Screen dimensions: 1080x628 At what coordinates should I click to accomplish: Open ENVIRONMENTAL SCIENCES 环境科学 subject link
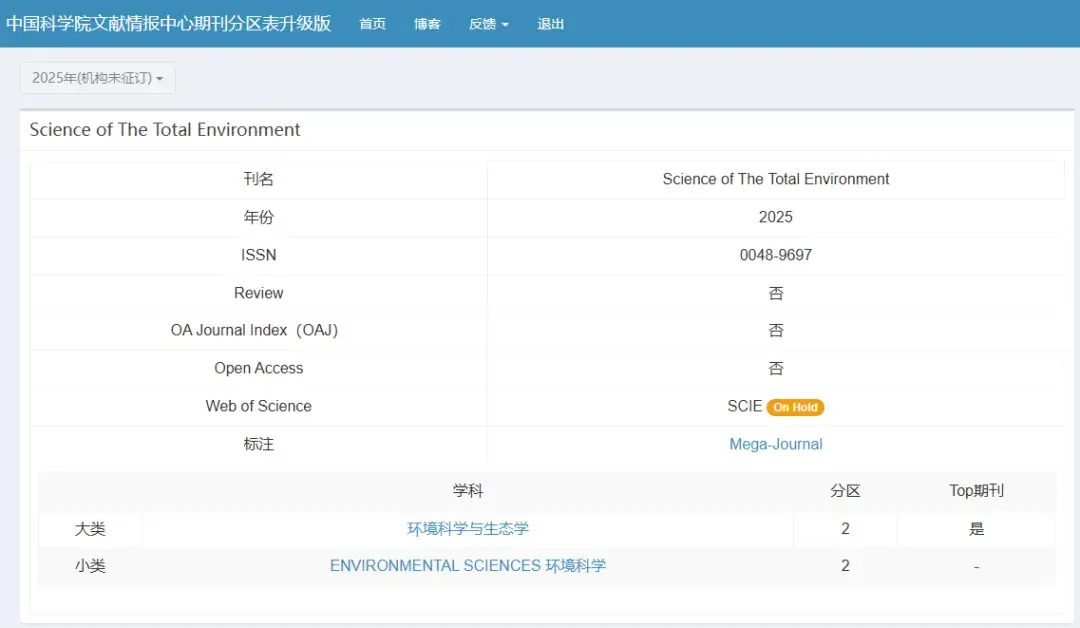(470, 565)
